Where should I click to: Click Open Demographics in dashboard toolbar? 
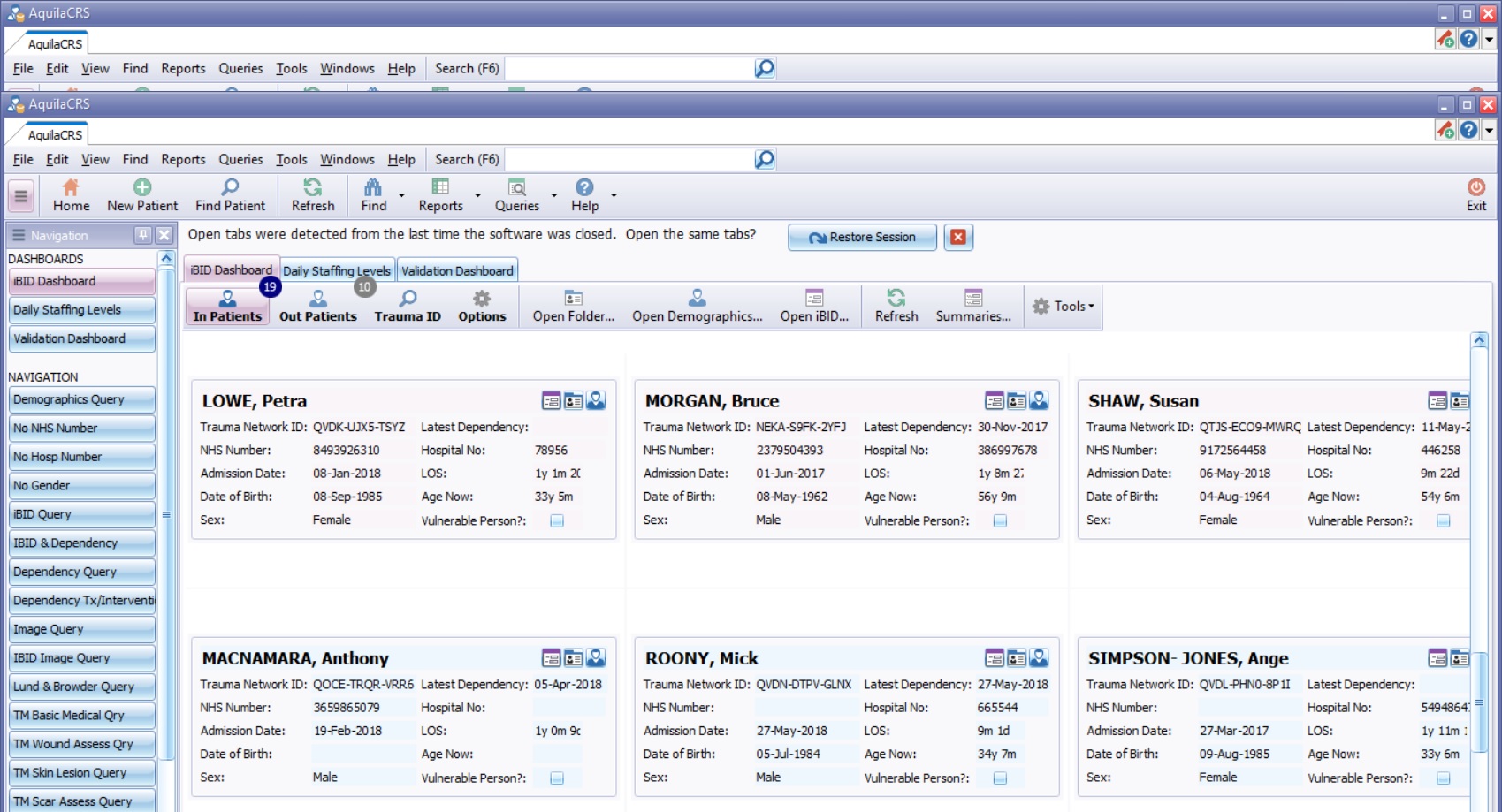pos(697,306)
